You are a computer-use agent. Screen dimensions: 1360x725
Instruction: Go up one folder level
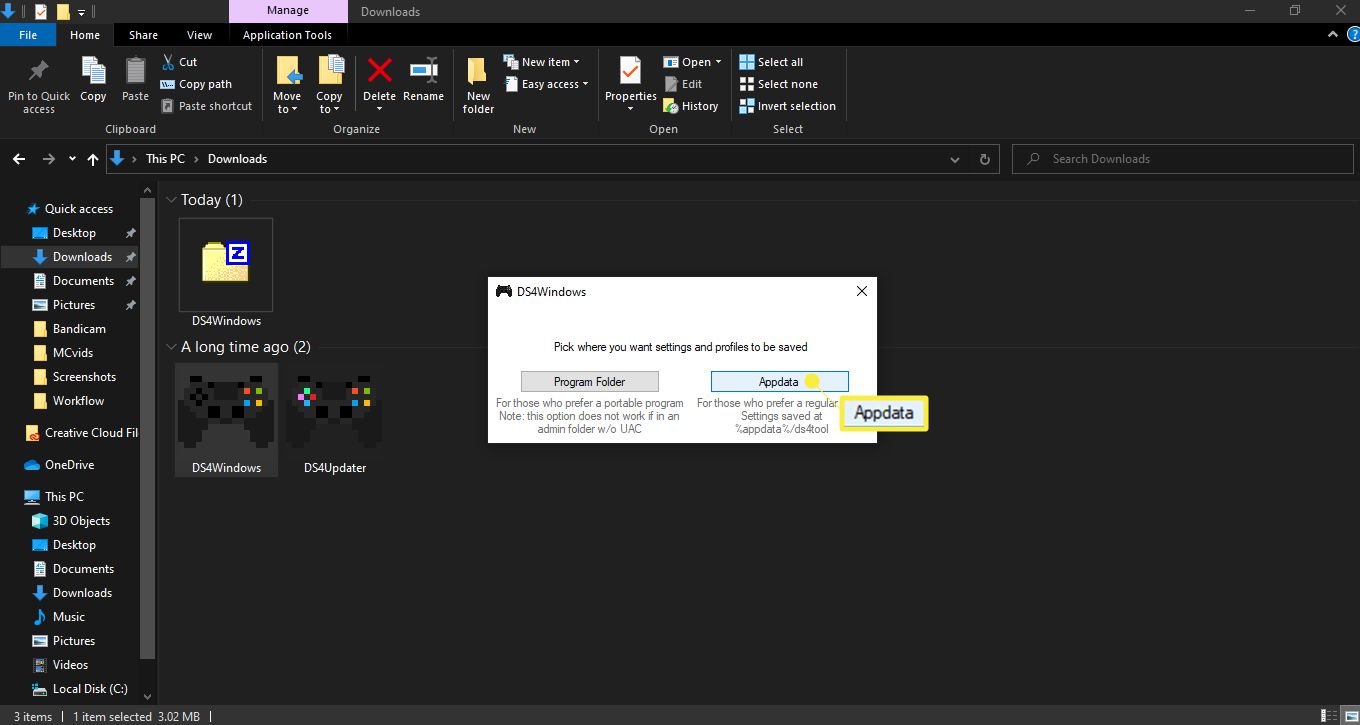pyautogui.click(x=93, y=159)
